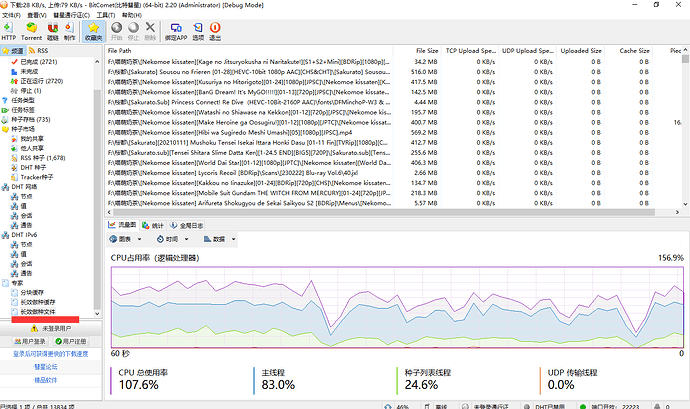Open the 查看(V) menu
This screenshot has height=409, width=690.
pos(37,15)
